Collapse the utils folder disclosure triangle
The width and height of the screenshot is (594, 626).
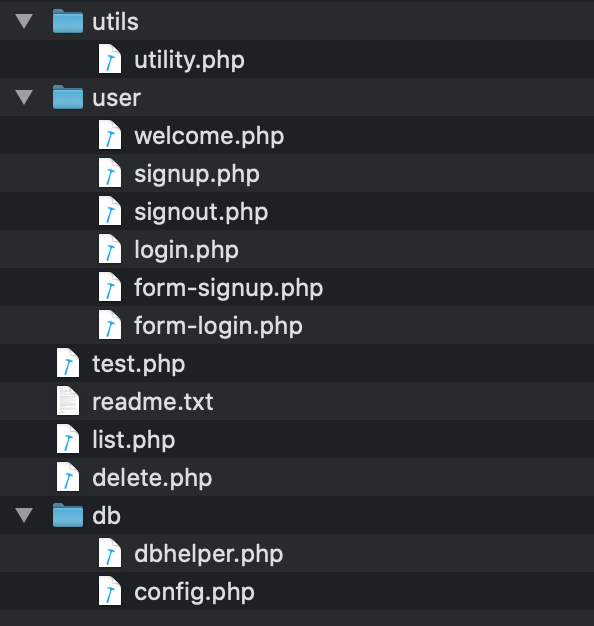pyautogui.click(x=24, y=21)
